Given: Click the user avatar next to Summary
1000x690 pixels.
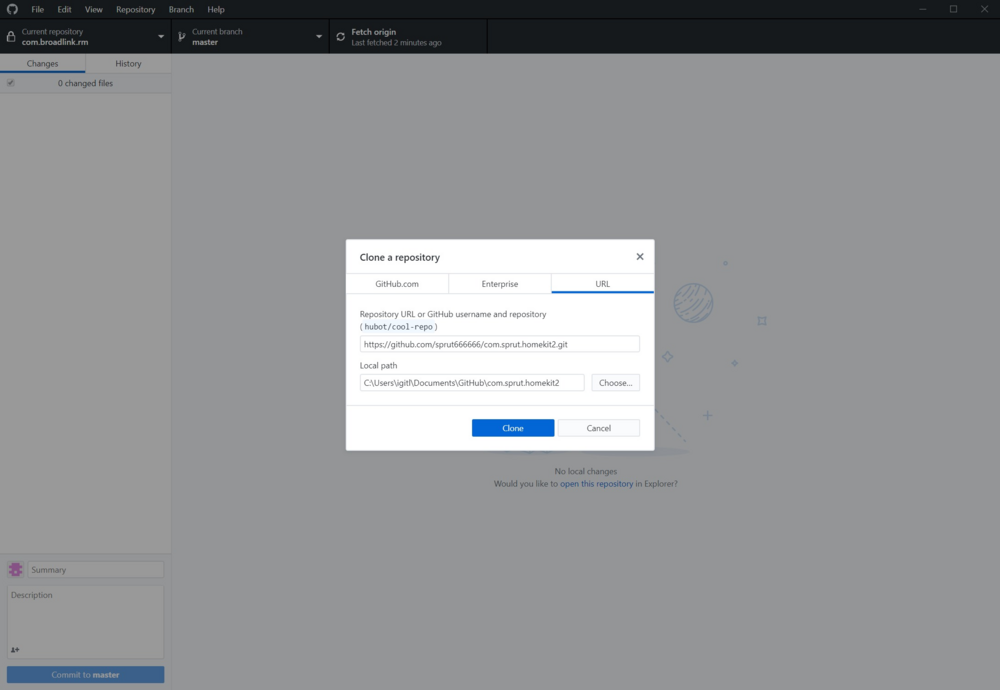Looking at the screenshot, I should [x=15, y=569].
